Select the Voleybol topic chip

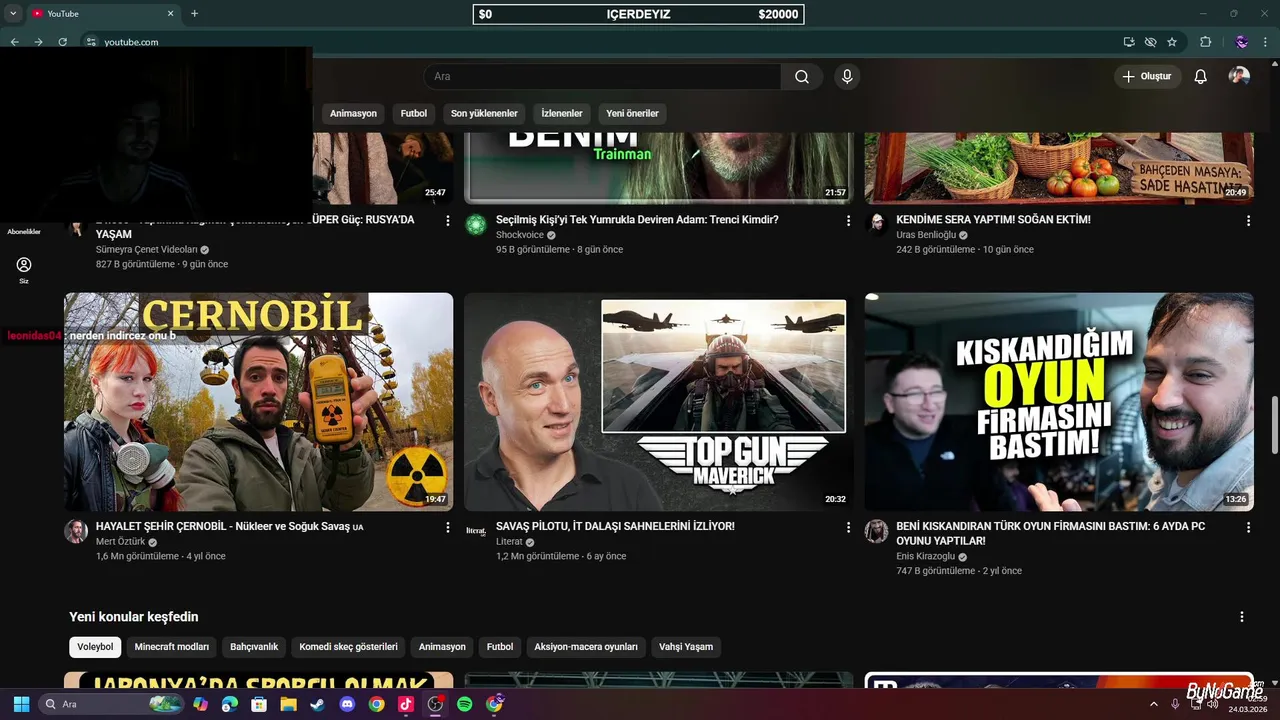[95, 647]
